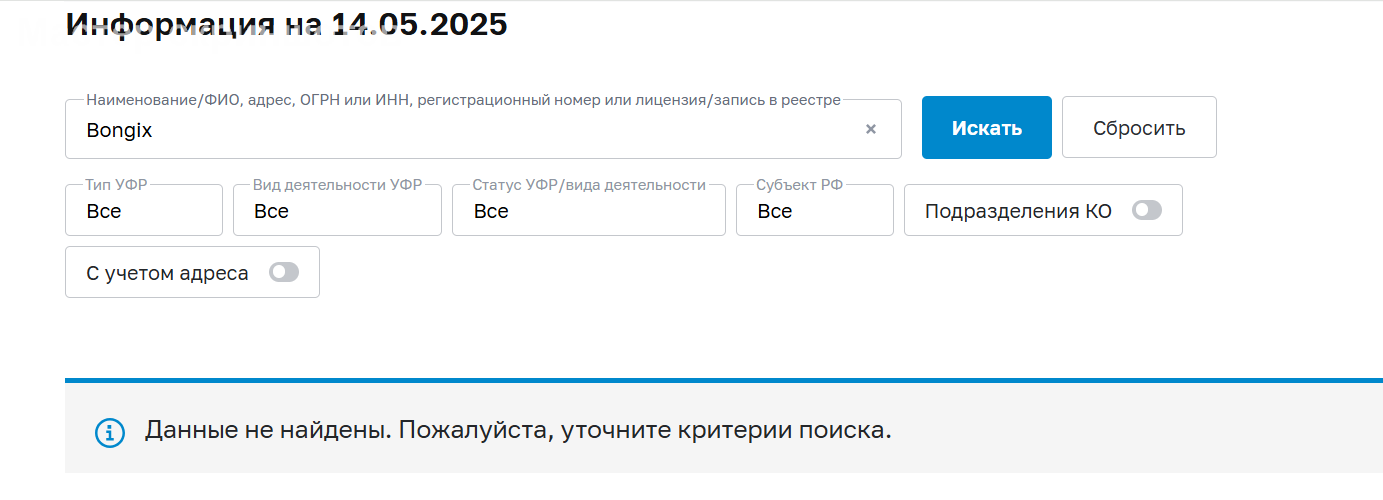
Task: Click the Вид деятельности УФР caption
Action: point(337,185)
